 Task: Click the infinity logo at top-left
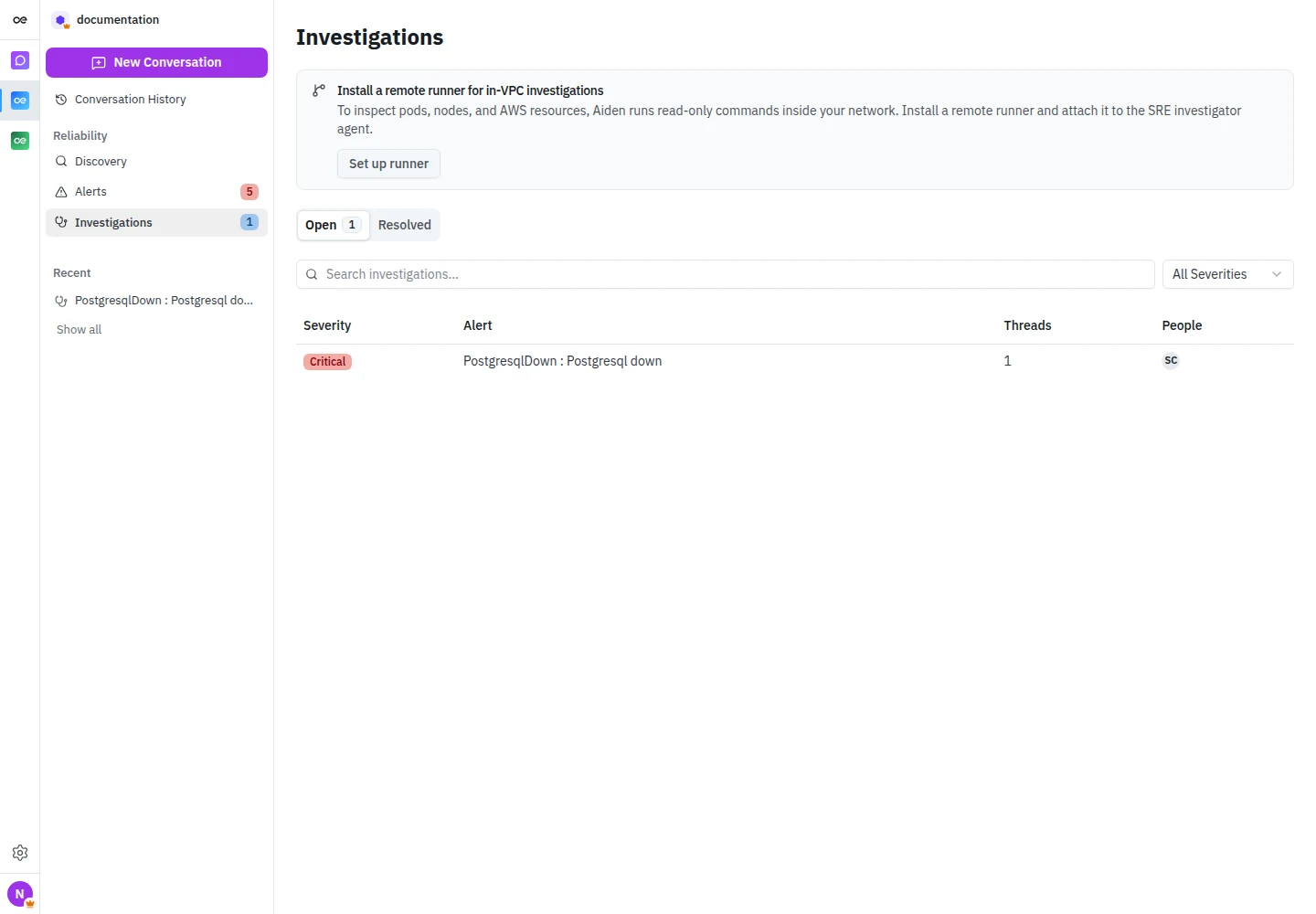tap(19, 19)
